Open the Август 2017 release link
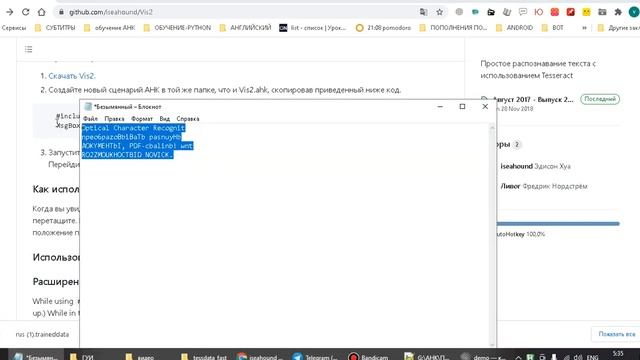 pos(533,99)
